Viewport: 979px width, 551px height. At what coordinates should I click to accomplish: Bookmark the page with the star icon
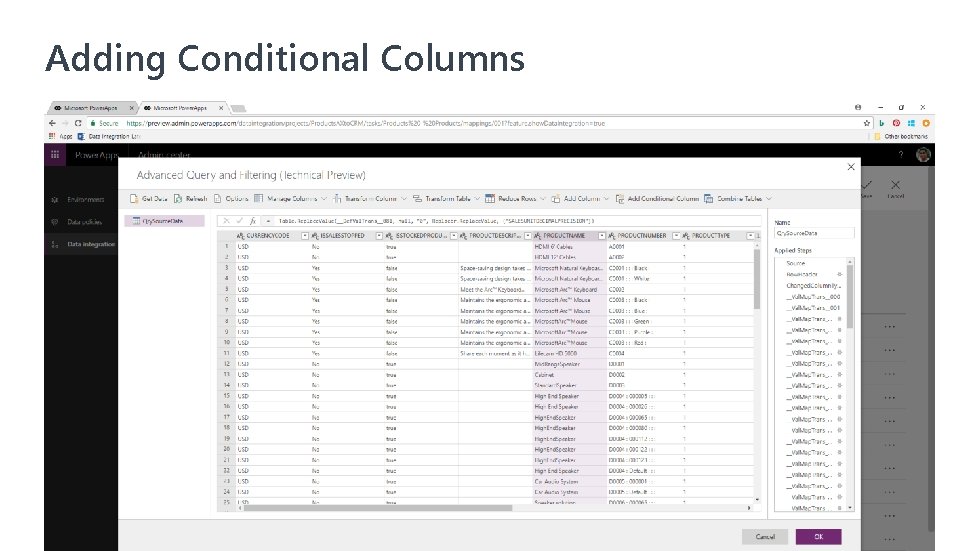point(867,124)
